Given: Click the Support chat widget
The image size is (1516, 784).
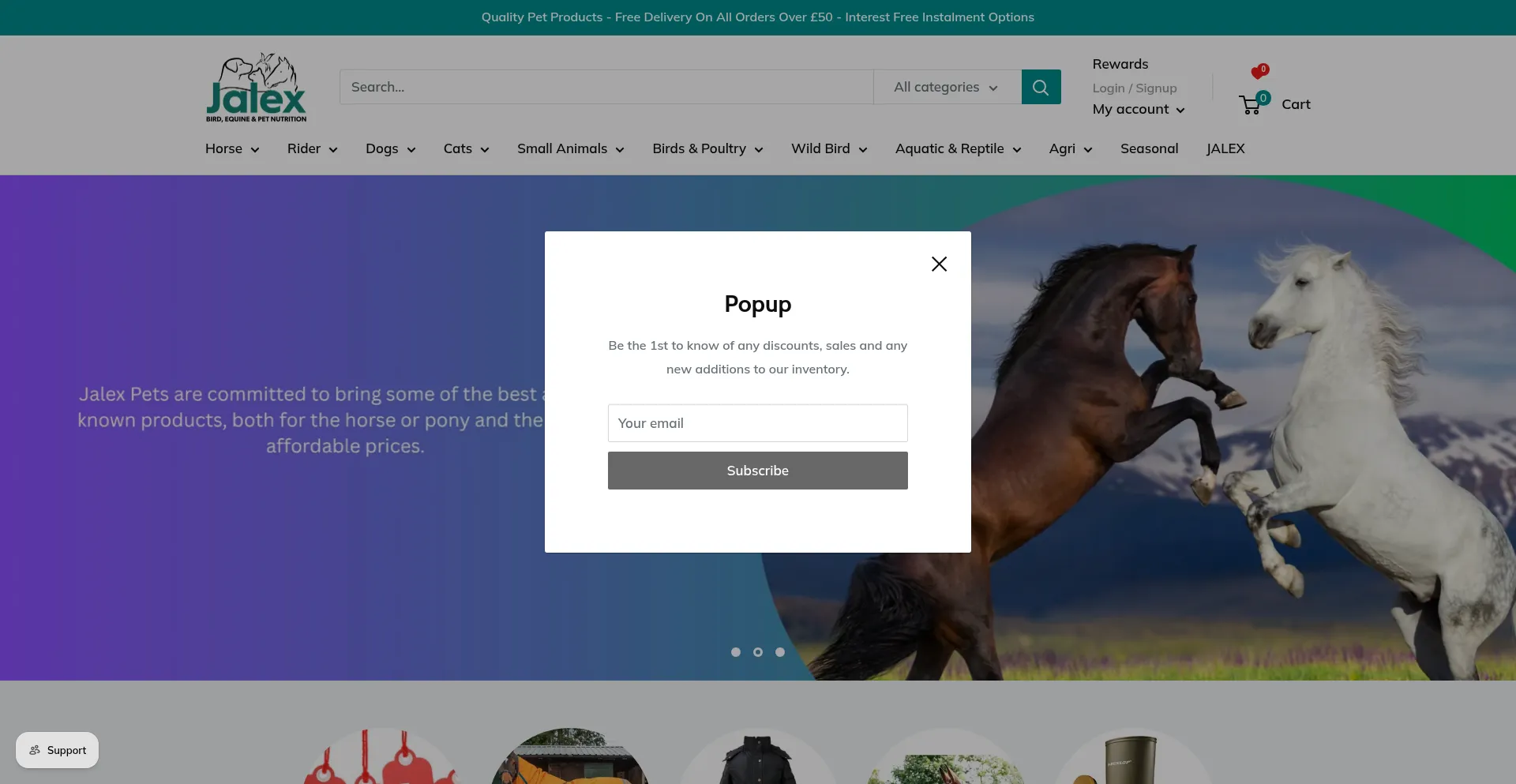Looking at the screenshot, I should coord(58,750).
